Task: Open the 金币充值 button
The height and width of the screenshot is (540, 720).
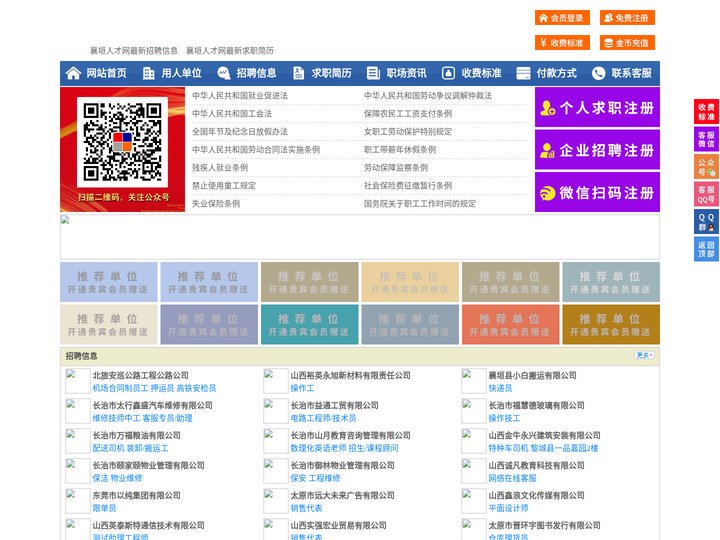Action: click(627, 43)
